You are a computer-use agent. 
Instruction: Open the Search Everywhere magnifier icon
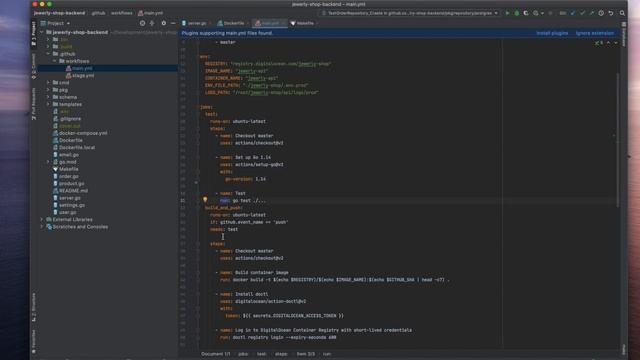pos(622,13)
